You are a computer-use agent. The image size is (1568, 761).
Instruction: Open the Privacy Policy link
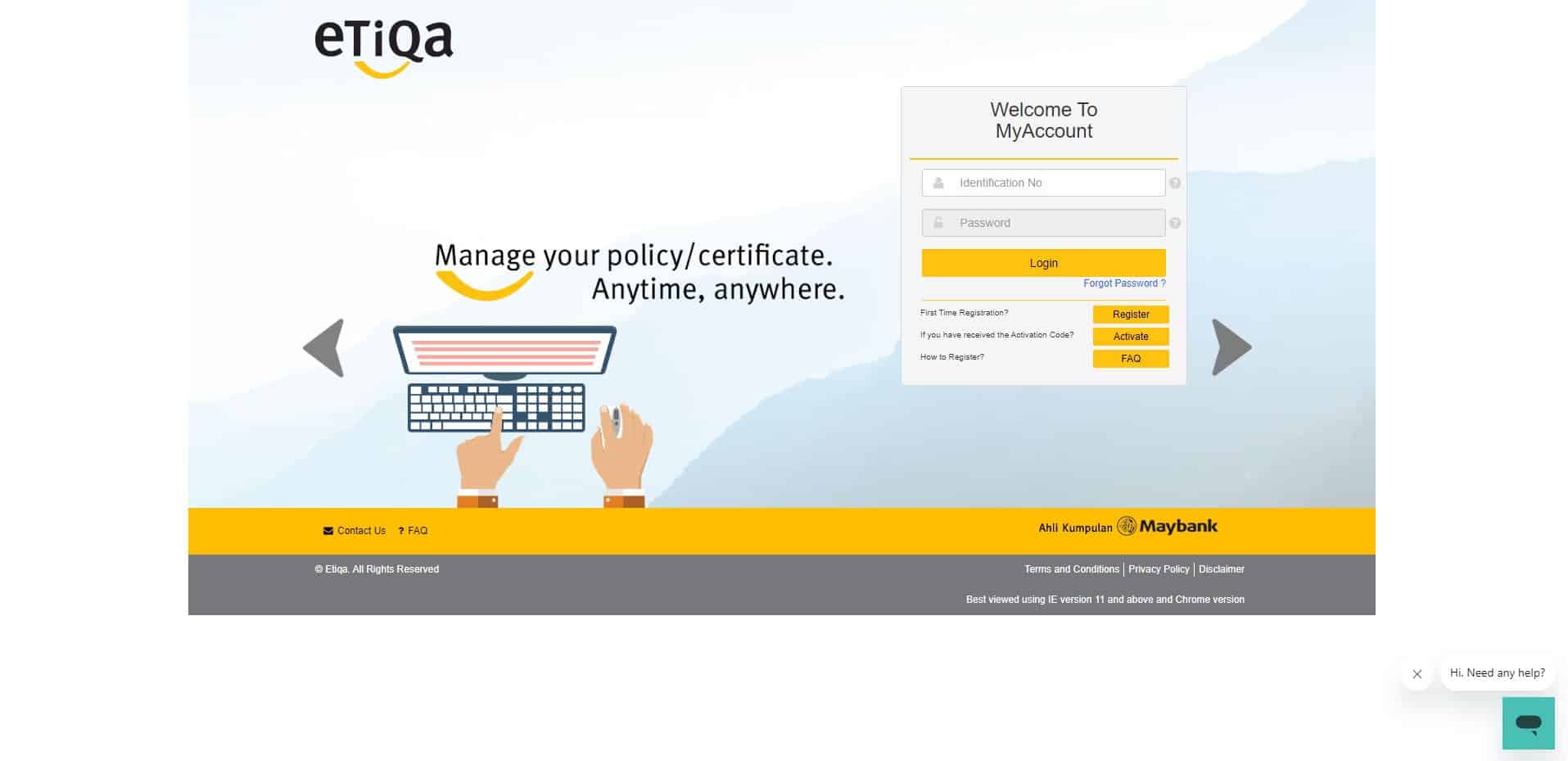[x=1159, y=569]
